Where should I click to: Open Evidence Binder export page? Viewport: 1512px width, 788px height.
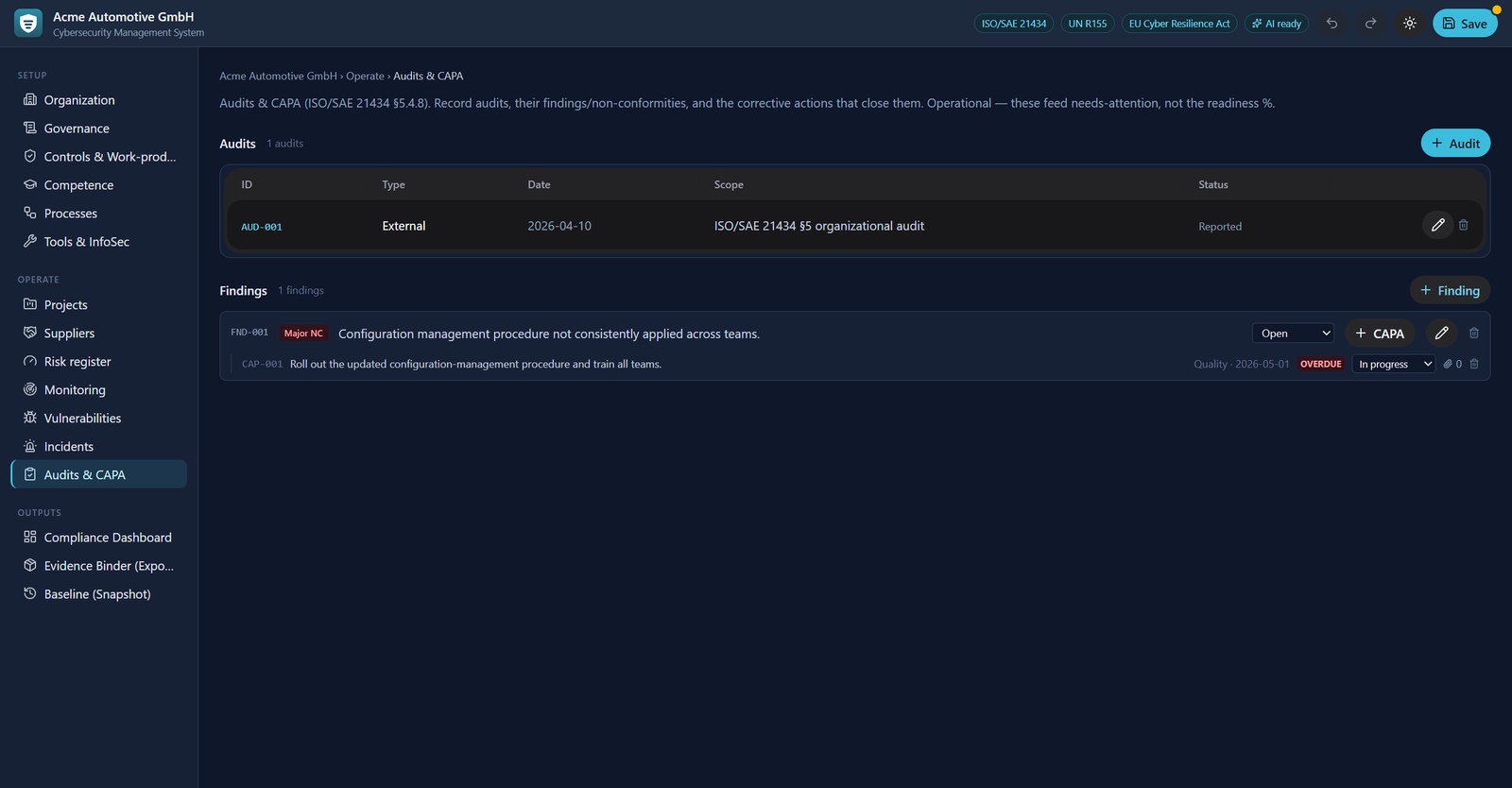(99, 566)
